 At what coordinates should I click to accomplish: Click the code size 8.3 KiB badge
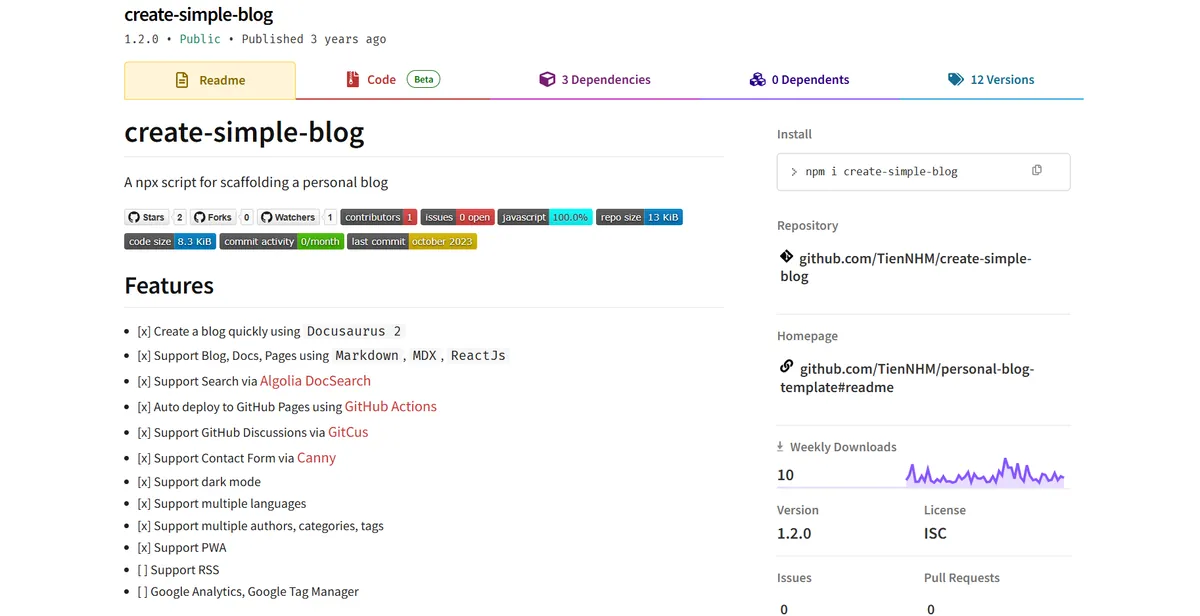170,241
